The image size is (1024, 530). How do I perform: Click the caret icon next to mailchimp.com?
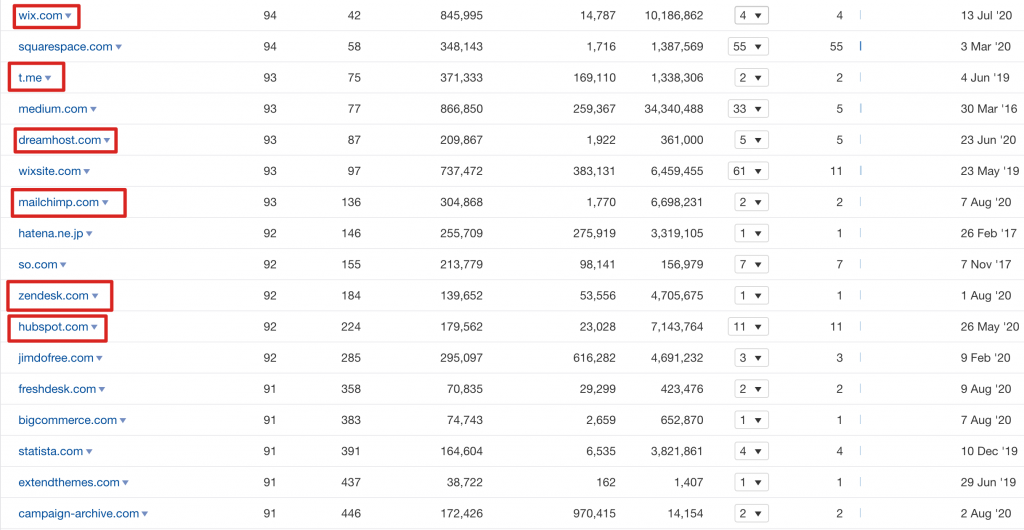click(105, 203)
